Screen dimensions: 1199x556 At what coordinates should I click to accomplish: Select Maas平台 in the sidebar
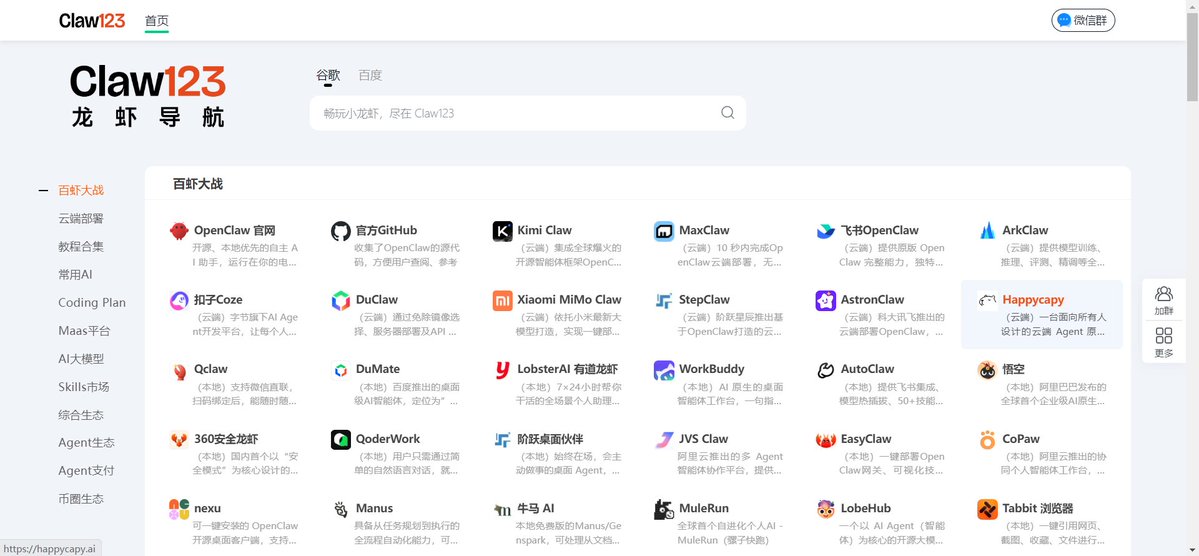pyautogui.click(x=84, y=331)
